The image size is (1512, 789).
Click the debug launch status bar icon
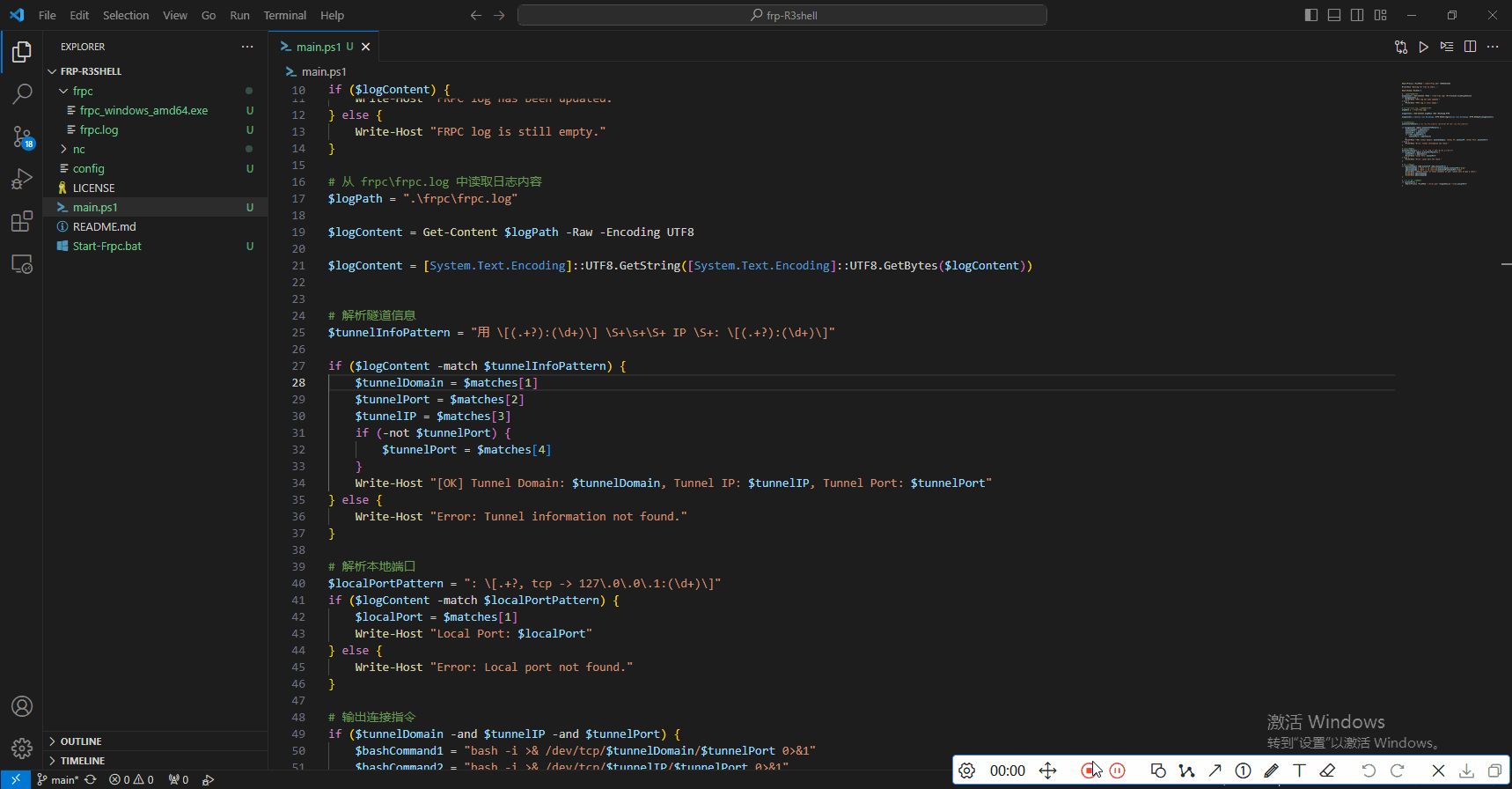208,779
